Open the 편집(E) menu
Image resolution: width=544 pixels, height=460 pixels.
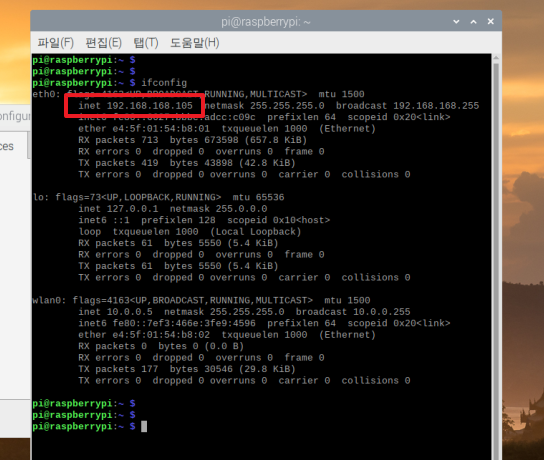[x=103, y=43]
